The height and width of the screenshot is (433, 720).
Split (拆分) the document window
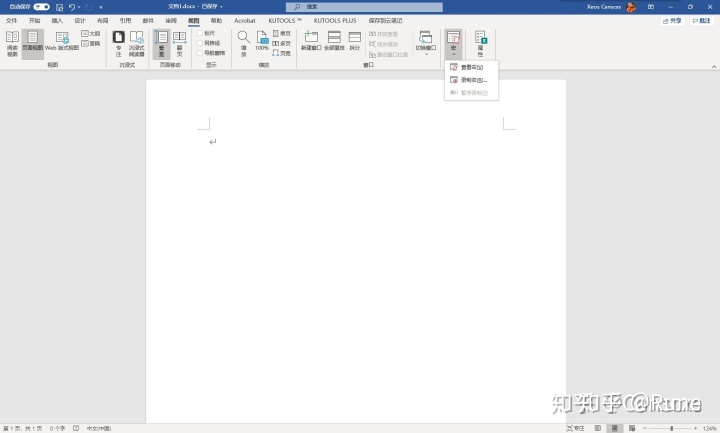pos(355,41)
